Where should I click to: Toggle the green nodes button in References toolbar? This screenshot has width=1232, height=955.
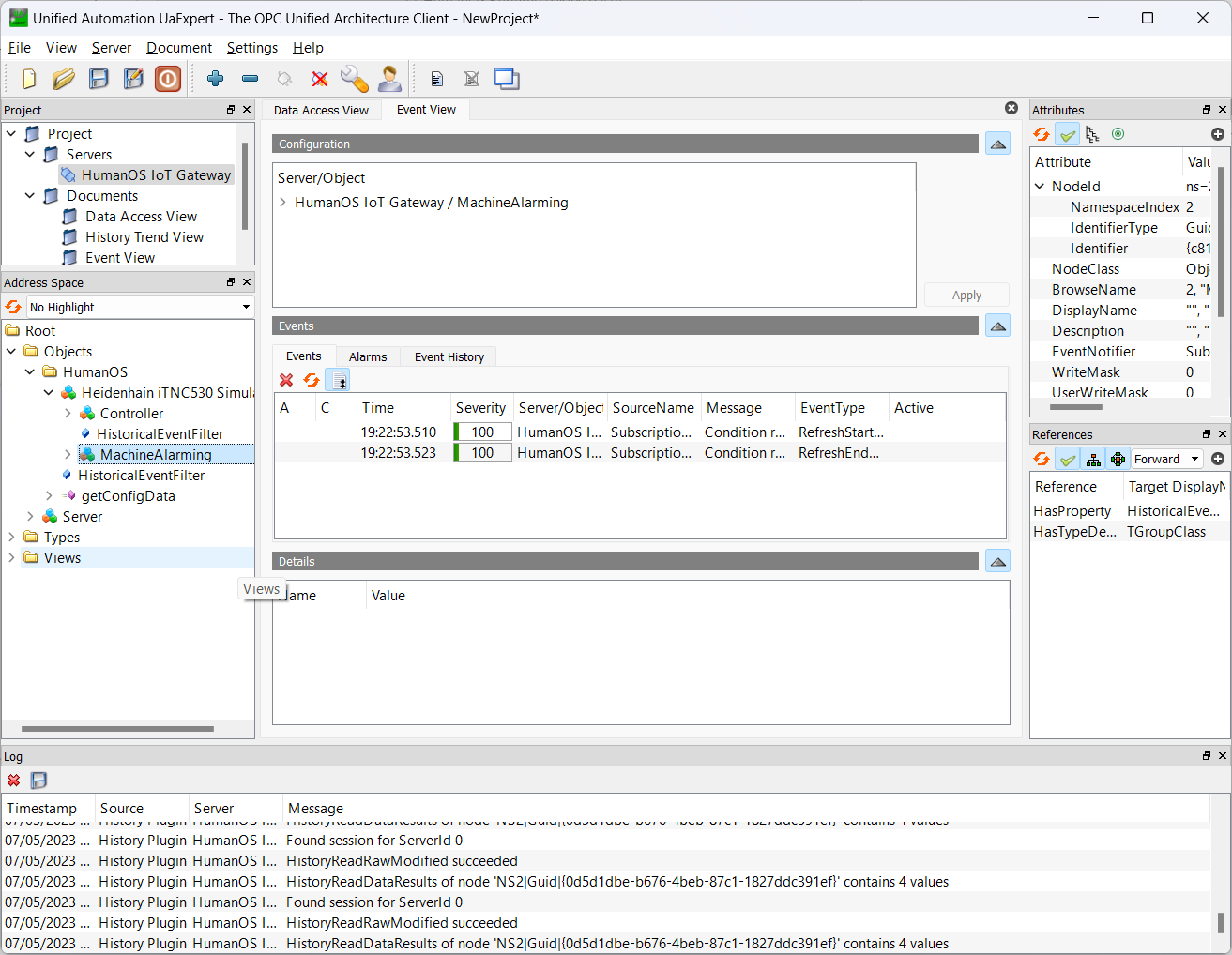(x=1118, y=459)
